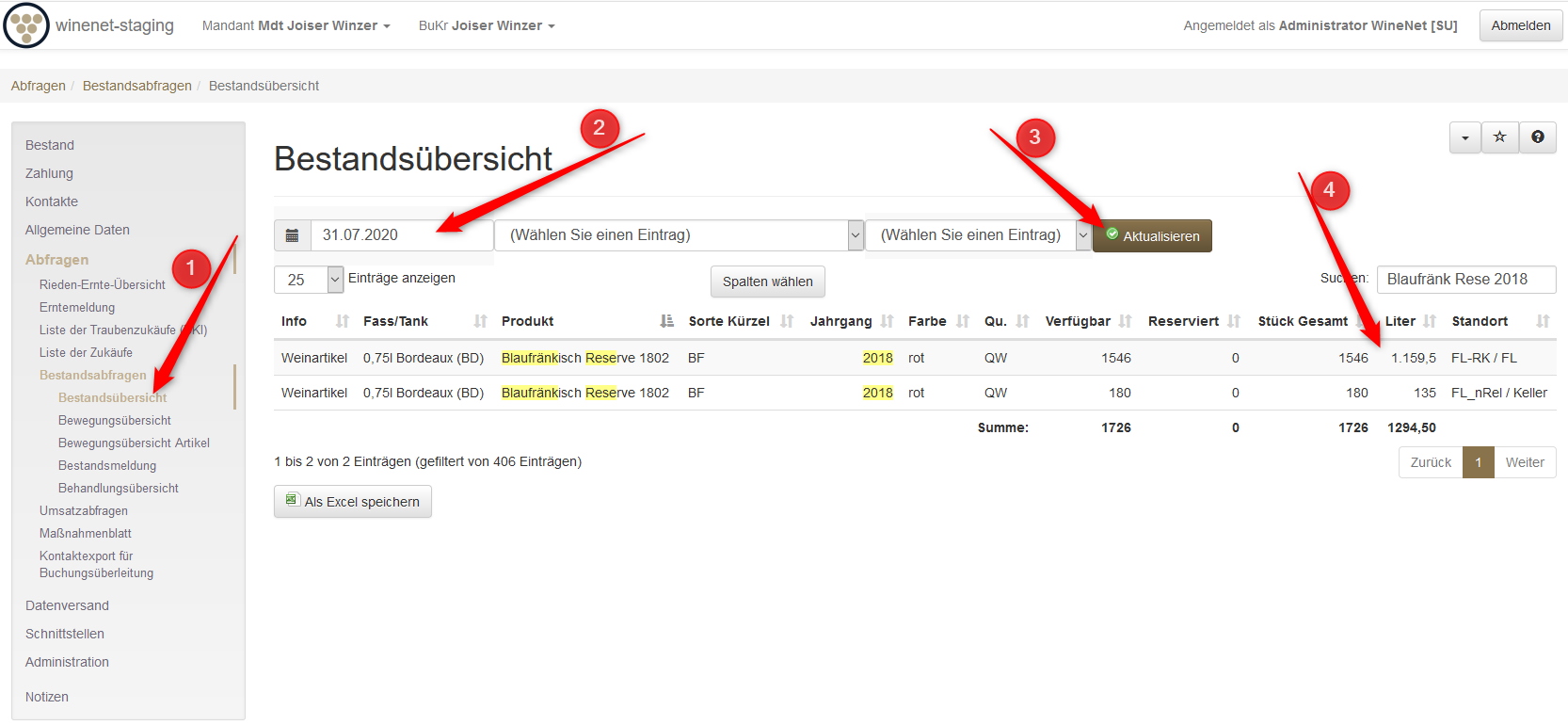Open first 'Wählen Sie einen Eintrag' combo box
The image size is (1568, 725).
click(x=679, y=235)
